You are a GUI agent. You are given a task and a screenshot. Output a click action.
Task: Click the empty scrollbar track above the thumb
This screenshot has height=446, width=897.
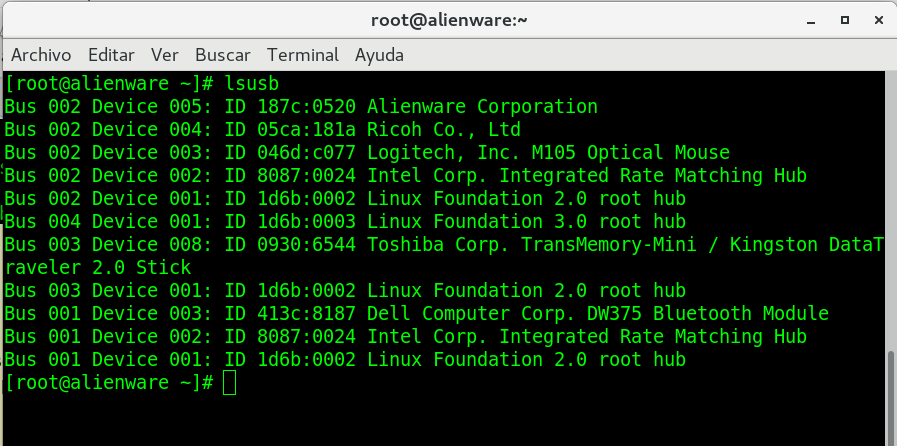click(890, 200)
